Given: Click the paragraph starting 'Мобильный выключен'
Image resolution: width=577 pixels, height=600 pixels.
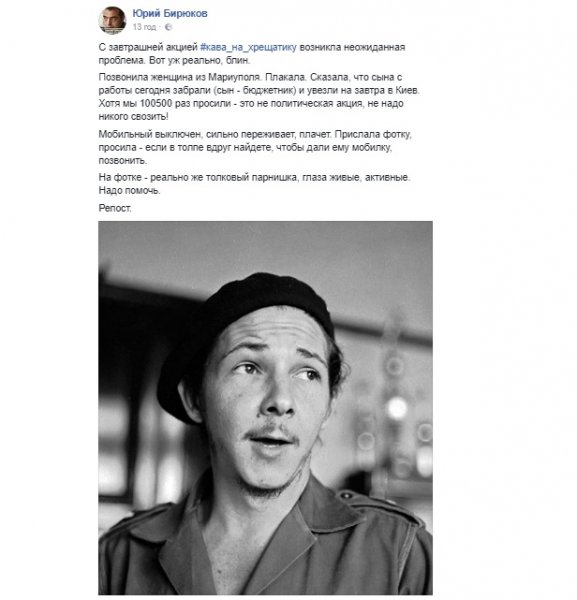Looking at the screenshot, I should tap(255, 147).
